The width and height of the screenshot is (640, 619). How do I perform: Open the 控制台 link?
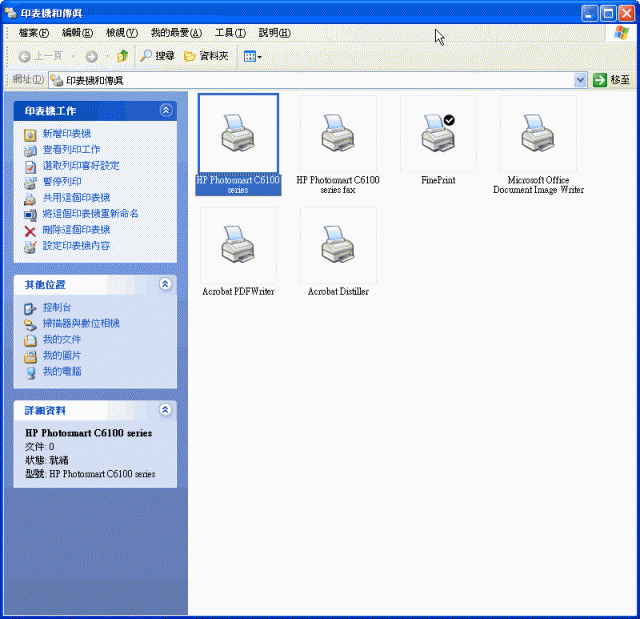click(57, 307)
